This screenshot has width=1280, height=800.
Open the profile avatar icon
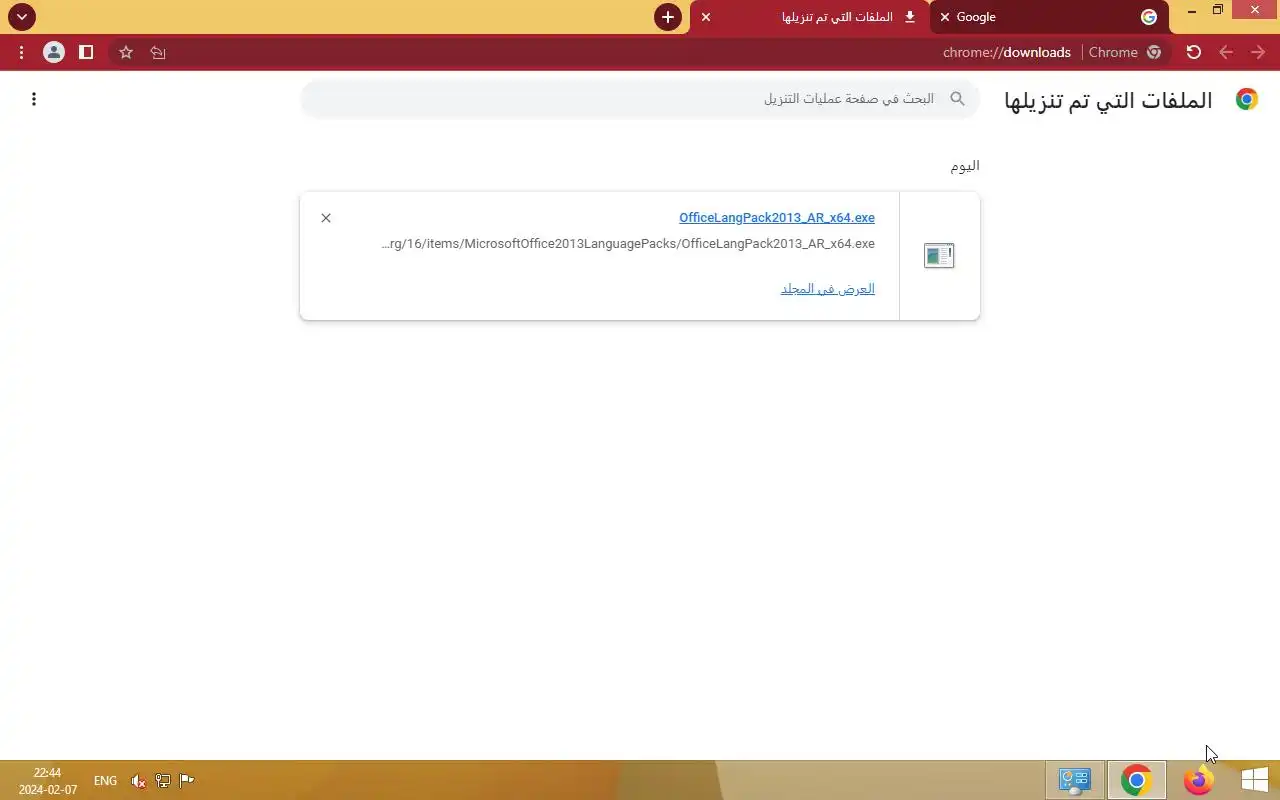(x=54, y=52)
